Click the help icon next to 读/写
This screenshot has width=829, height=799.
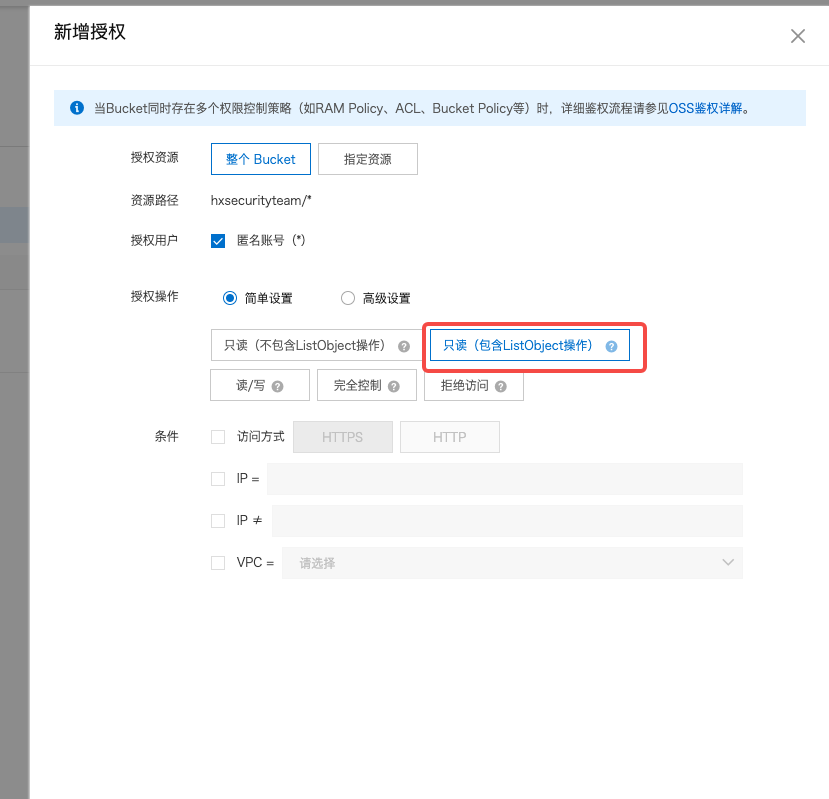pos(277,386)
